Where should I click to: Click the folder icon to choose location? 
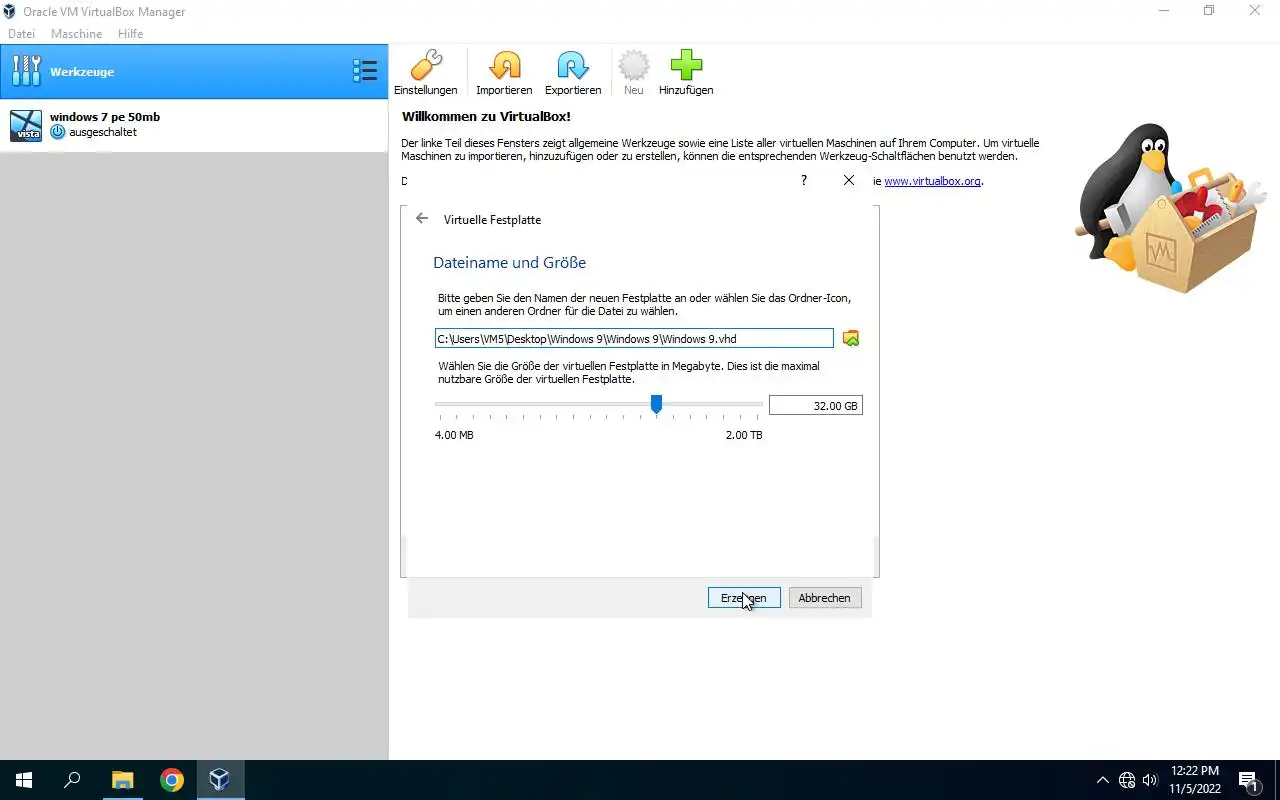tap(851, 338)
